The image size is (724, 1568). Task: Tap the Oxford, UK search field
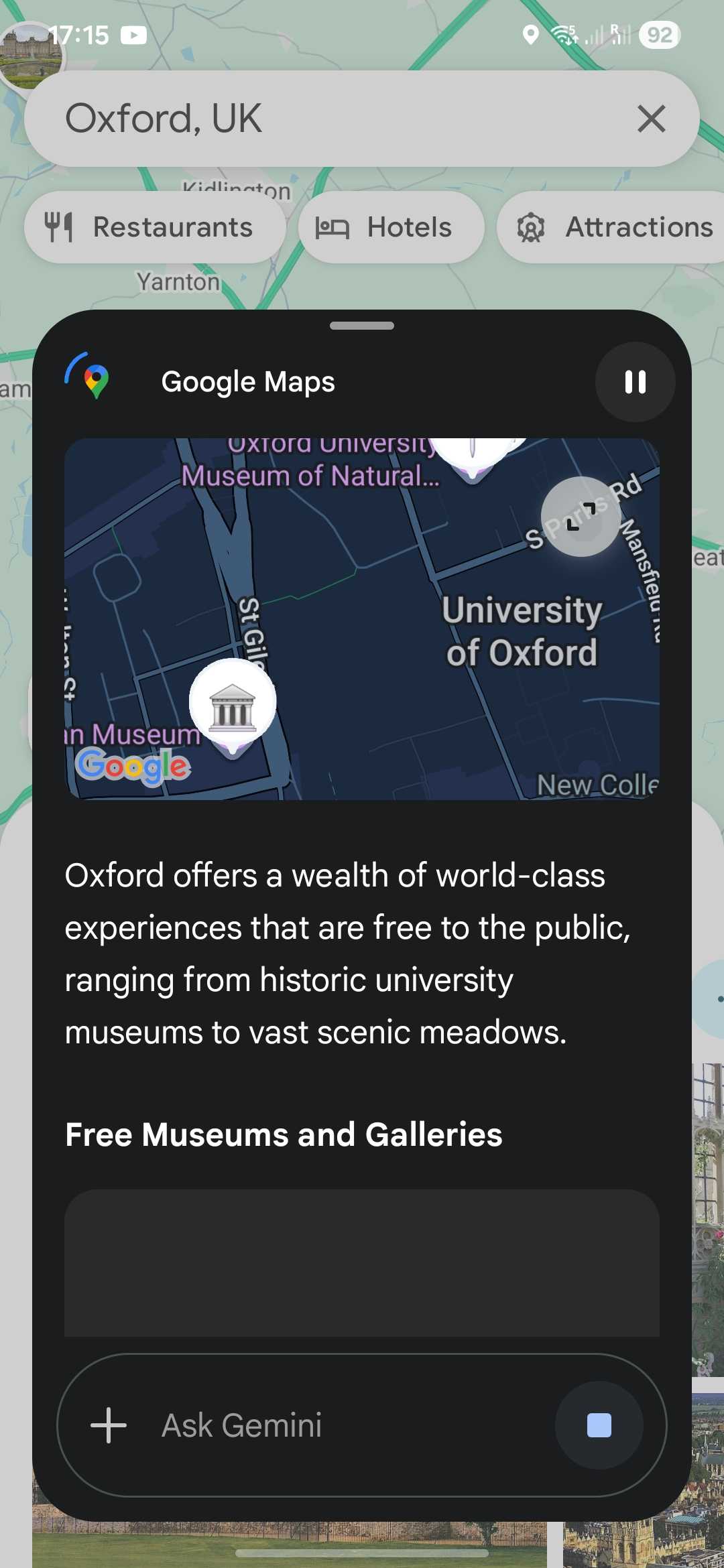(x=335, y=119)
